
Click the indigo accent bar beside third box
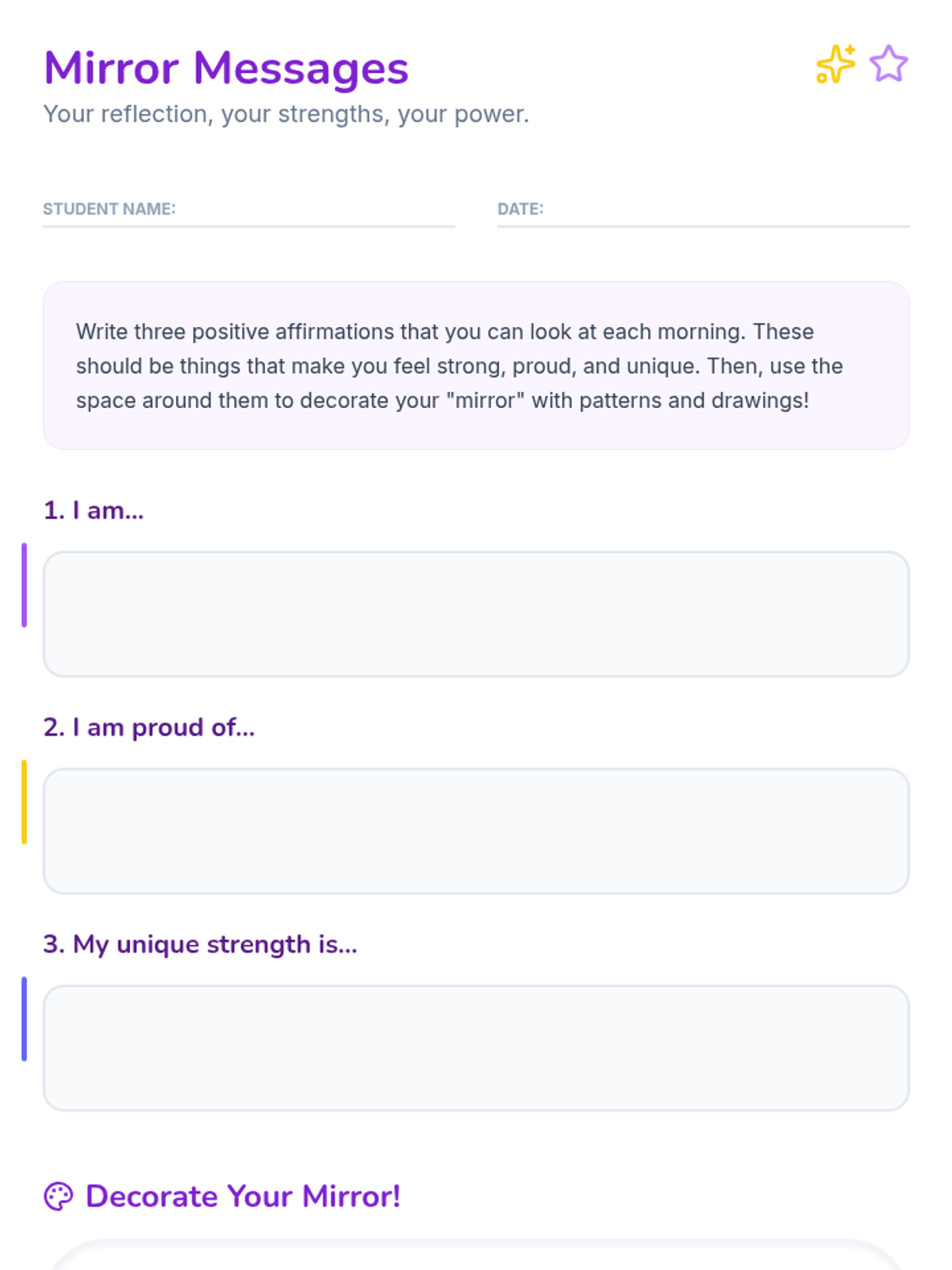tap(24, 1018)
